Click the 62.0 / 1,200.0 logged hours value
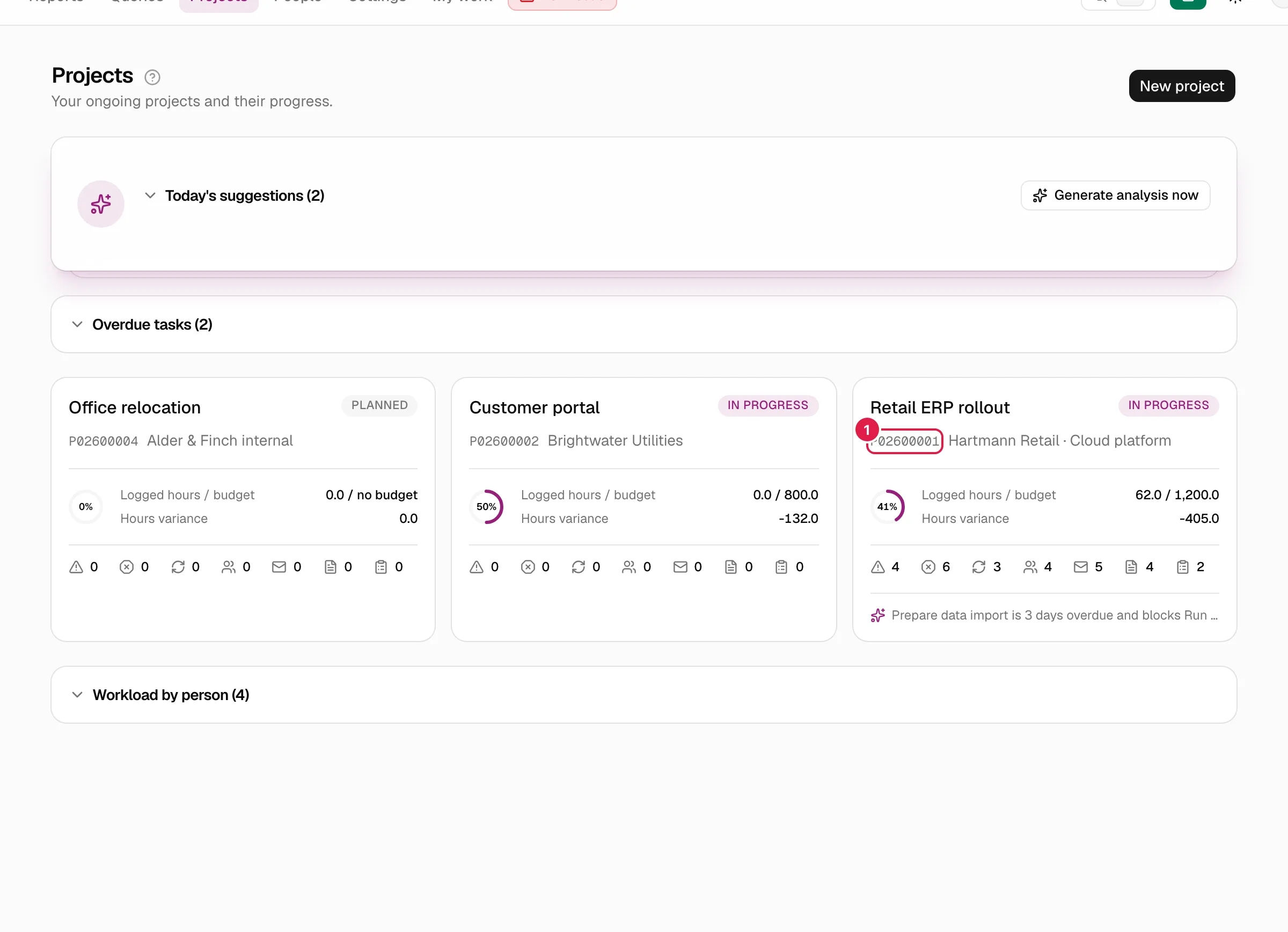Viewport: 1288px width, 932px height. click(1177, 494)
